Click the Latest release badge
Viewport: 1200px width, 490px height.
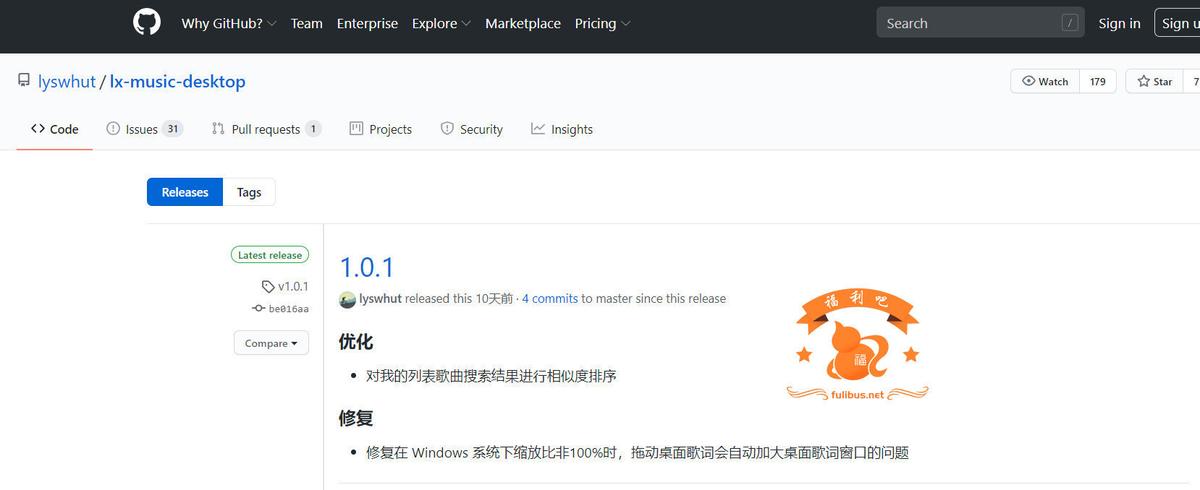pyautogui.click(x=270, y=255)
